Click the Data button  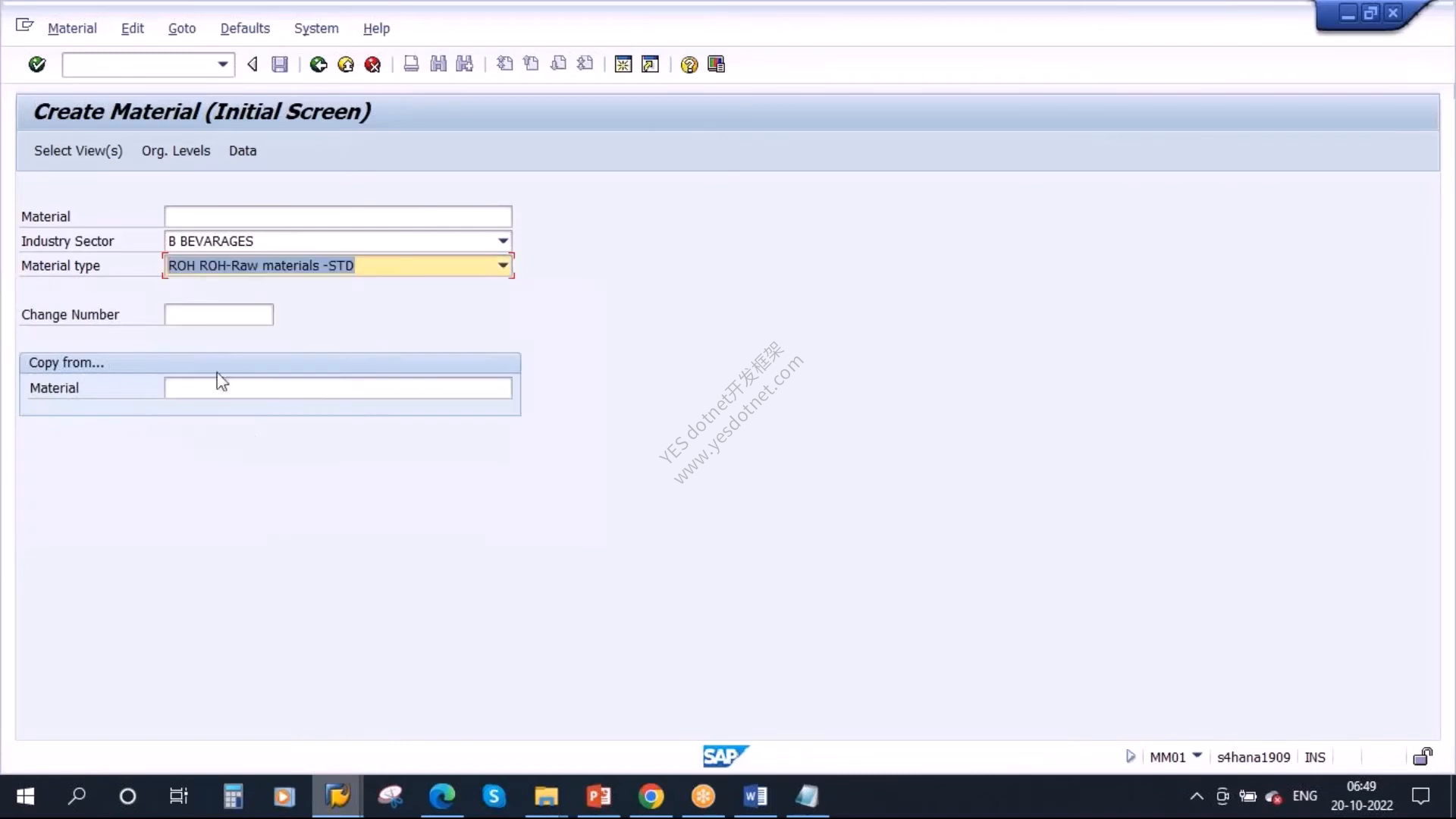243,151
